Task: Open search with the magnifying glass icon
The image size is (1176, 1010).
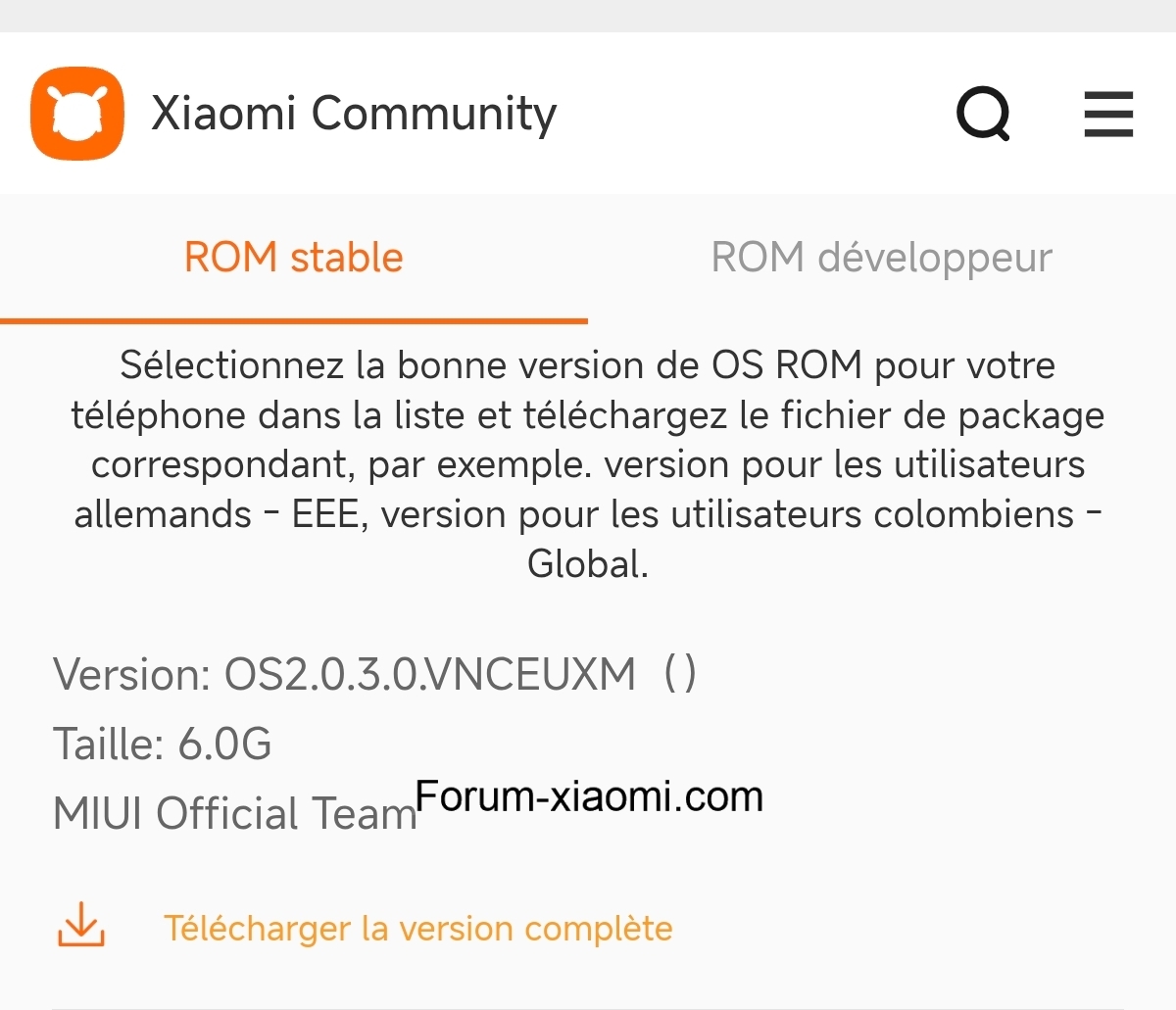Action: coord(983,114)
